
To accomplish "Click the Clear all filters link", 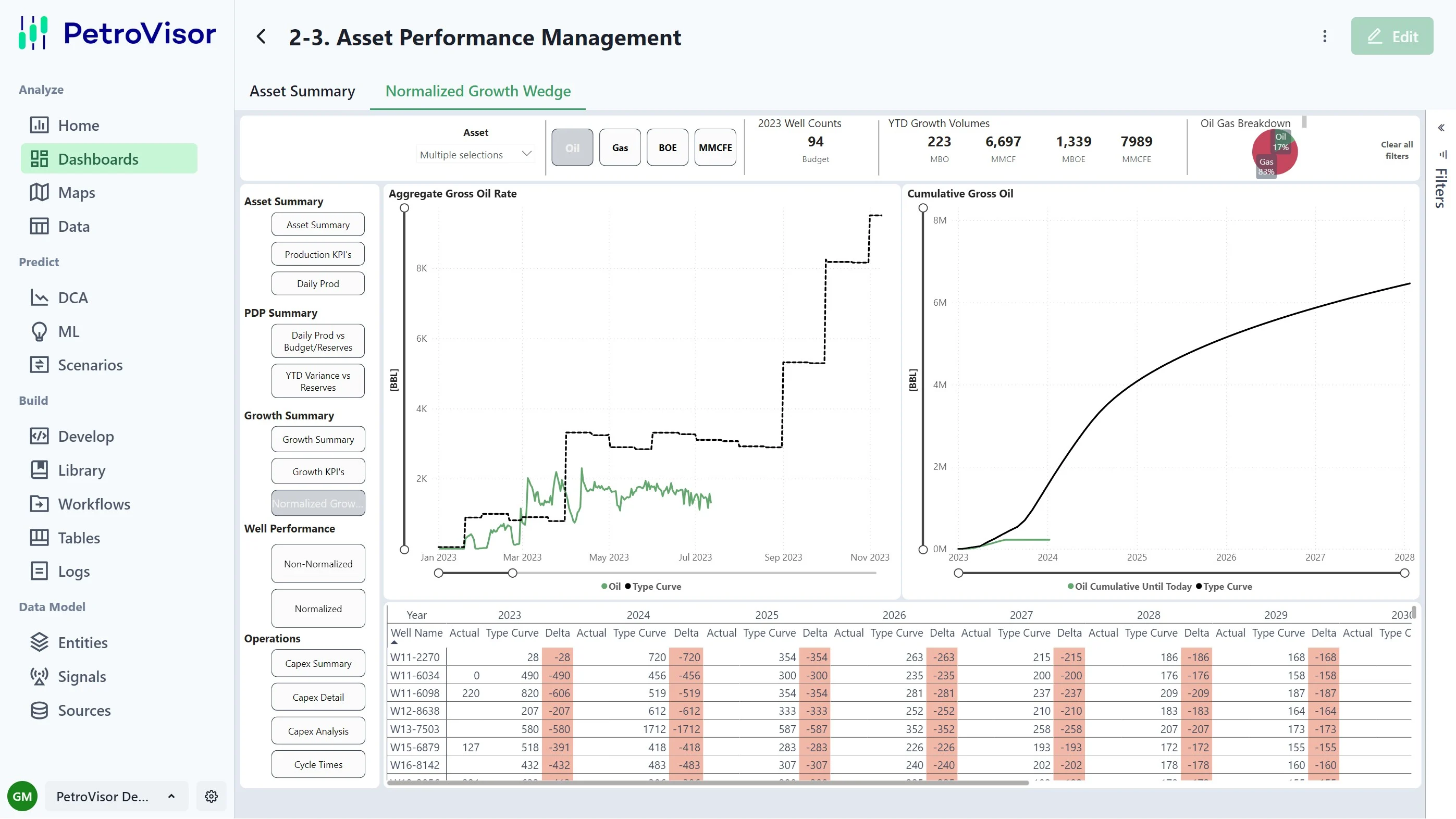I will tap(1396, 151).
